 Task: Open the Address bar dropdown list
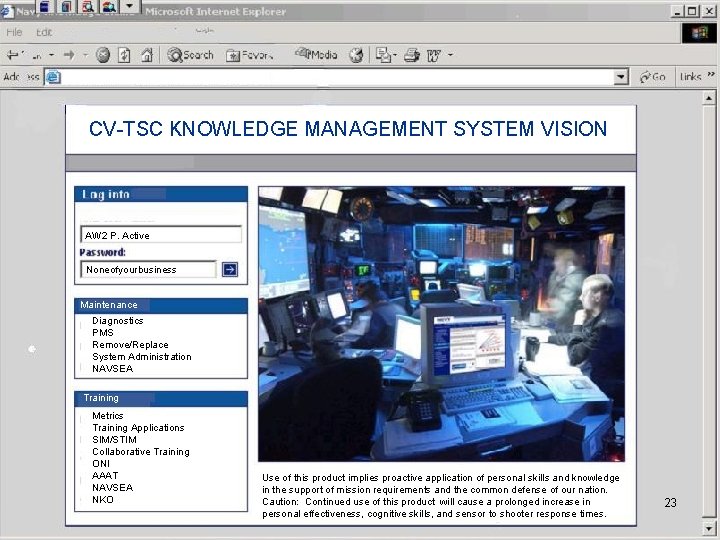621,77
